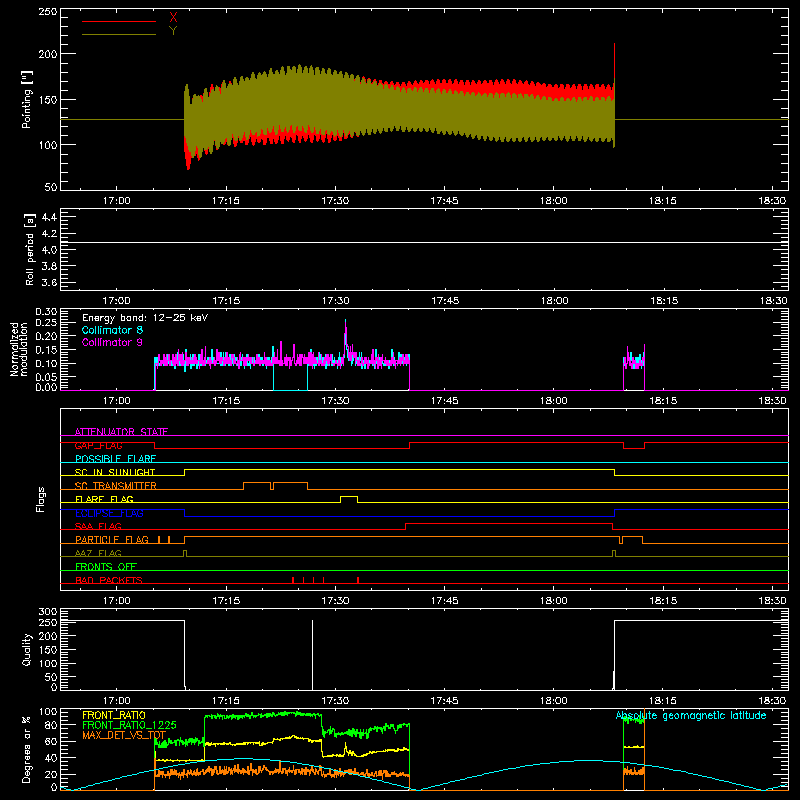The height and width of the screenshot is (800, 800).
Task: Click the 0.30 tick on modulation axis
Action: click(x=46, y=312)
